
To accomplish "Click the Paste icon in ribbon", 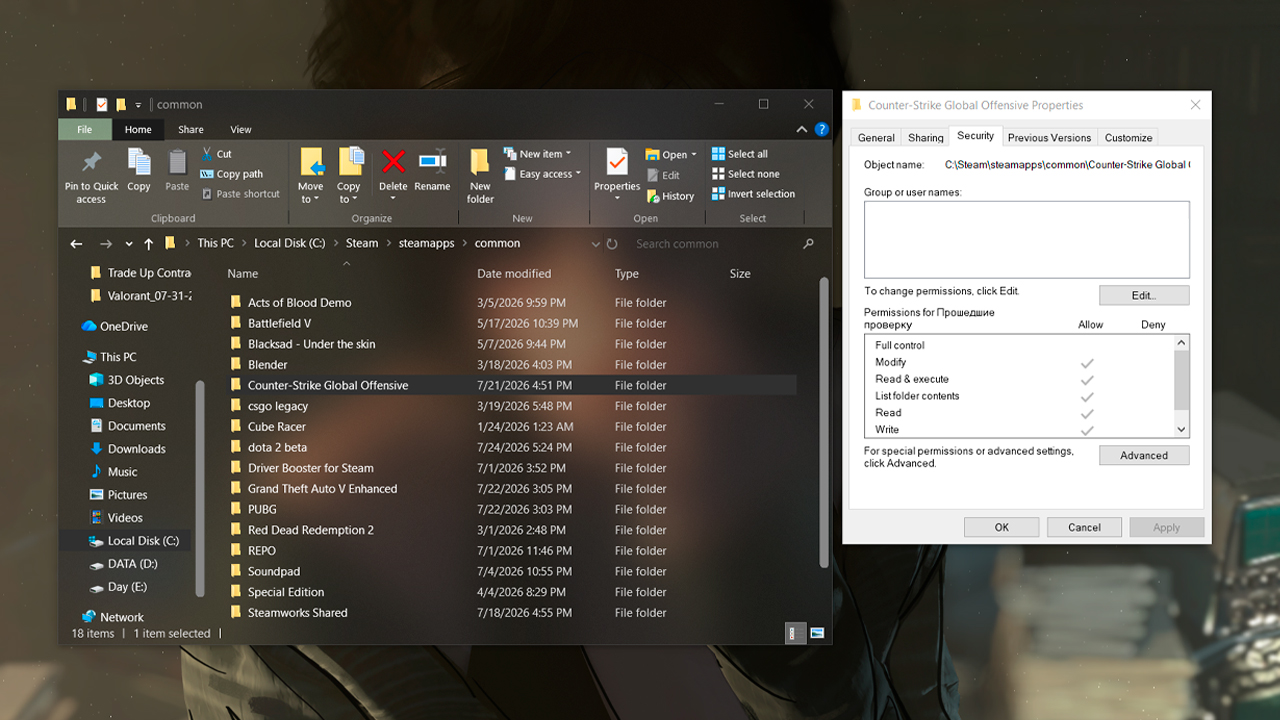I will (x=177, y=161).
